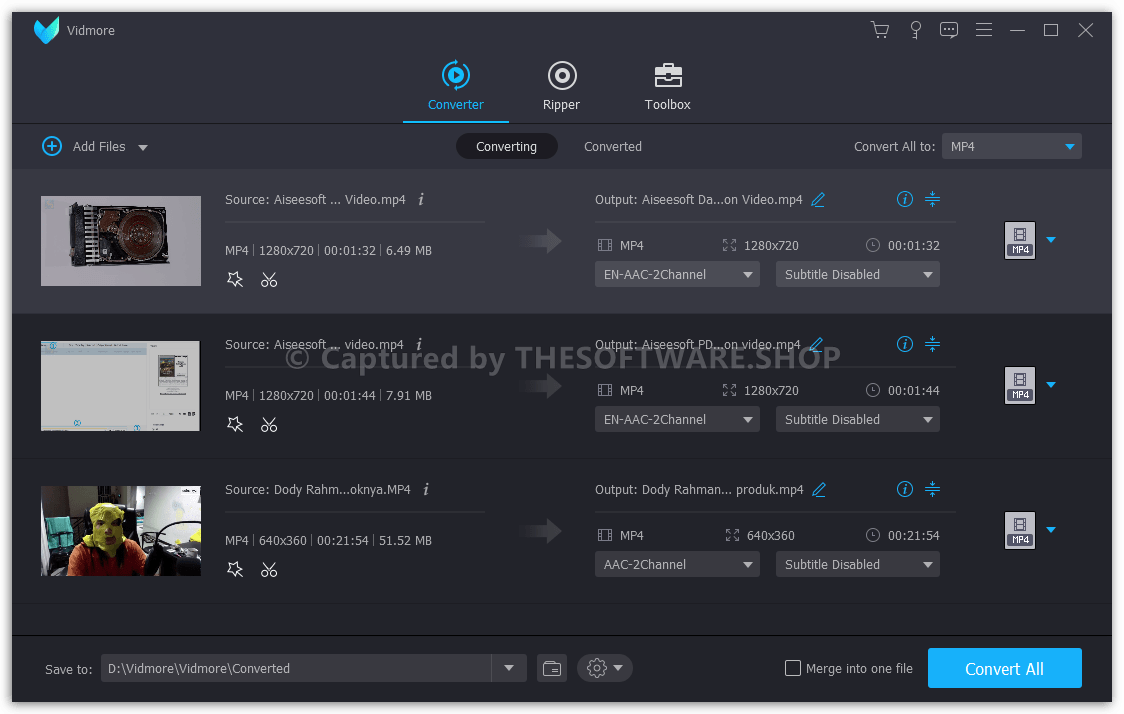
Task: Edit the output name of Dody Rahman produk.mp4
Action: point(818,489)
